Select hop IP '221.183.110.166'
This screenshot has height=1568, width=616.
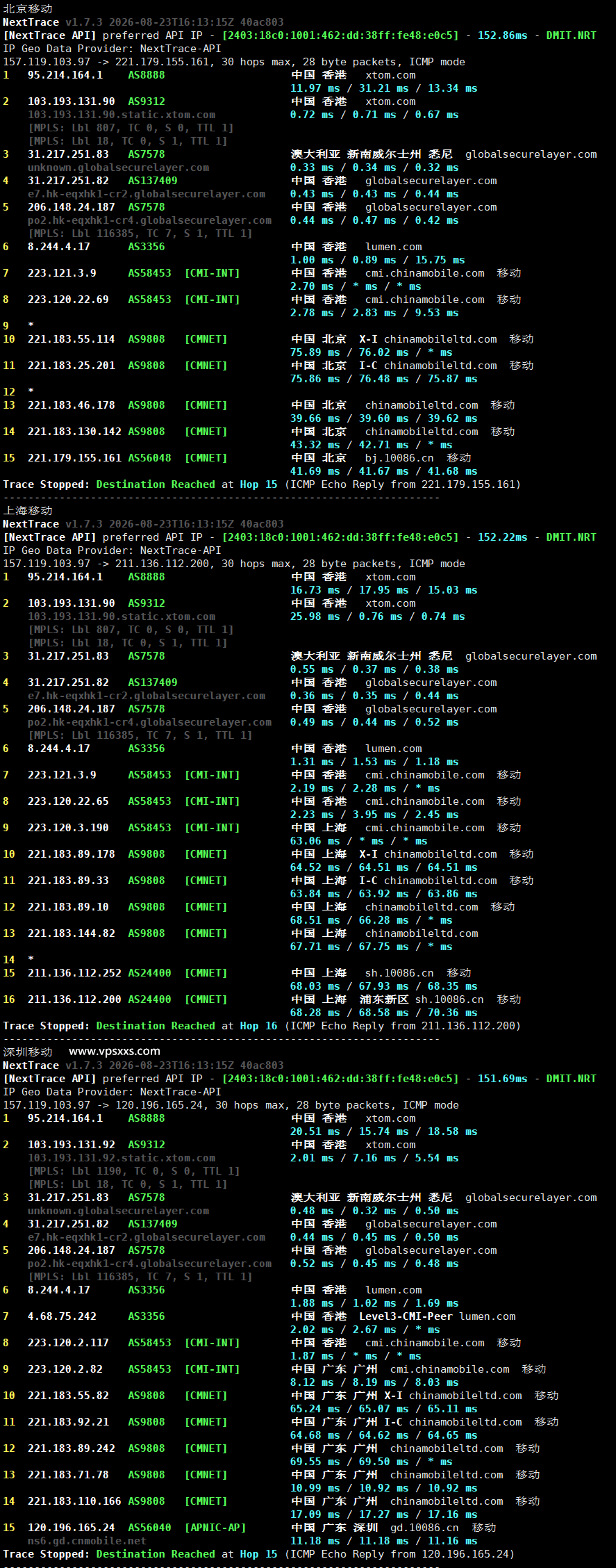pyautogui.click(x=74, y=1501)
